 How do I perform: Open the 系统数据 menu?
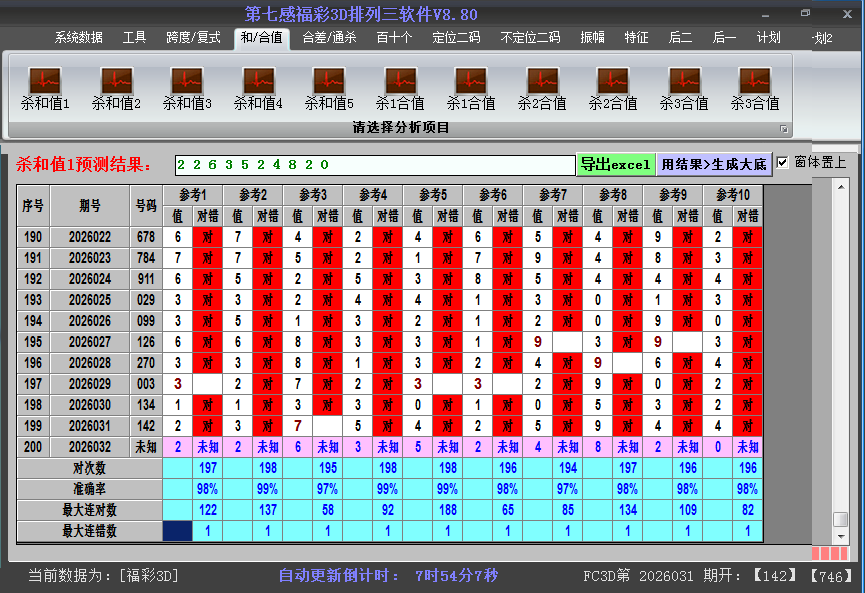tap(79, 38)
